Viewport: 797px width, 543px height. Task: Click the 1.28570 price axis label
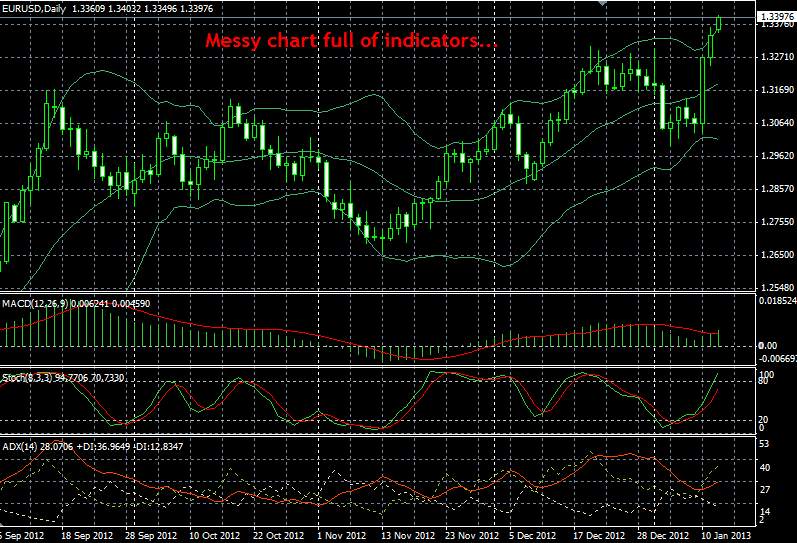777,189
